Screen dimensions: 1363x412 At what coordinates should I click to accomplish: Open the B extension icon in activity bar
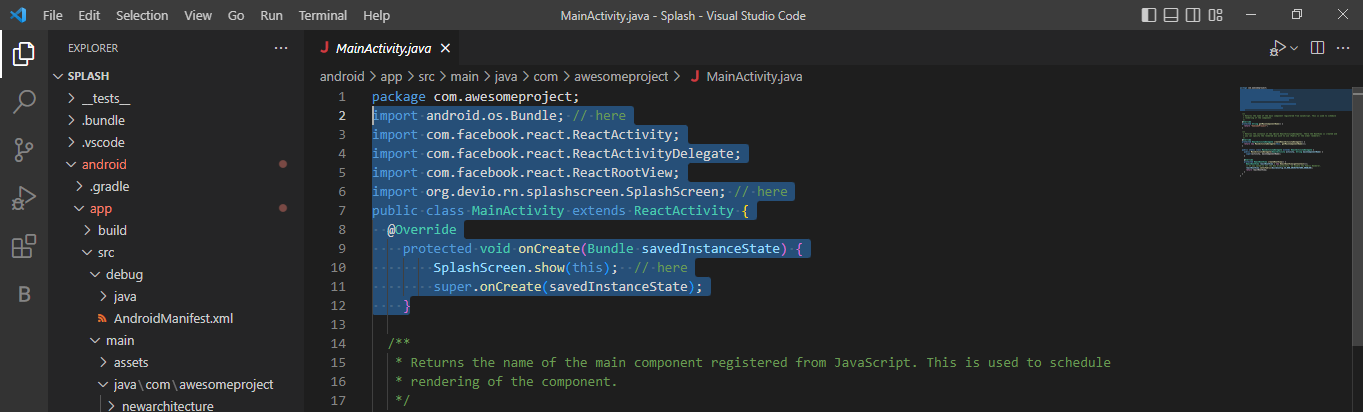point(24,294)
